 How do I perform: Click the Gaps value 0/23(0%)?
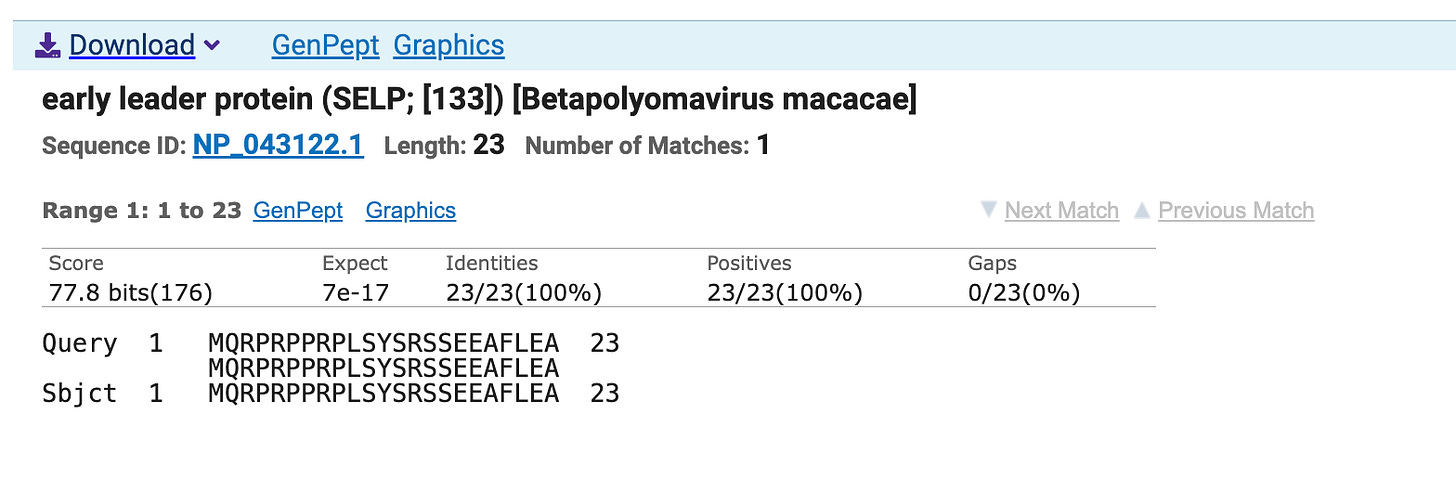tap(1024, 293)
